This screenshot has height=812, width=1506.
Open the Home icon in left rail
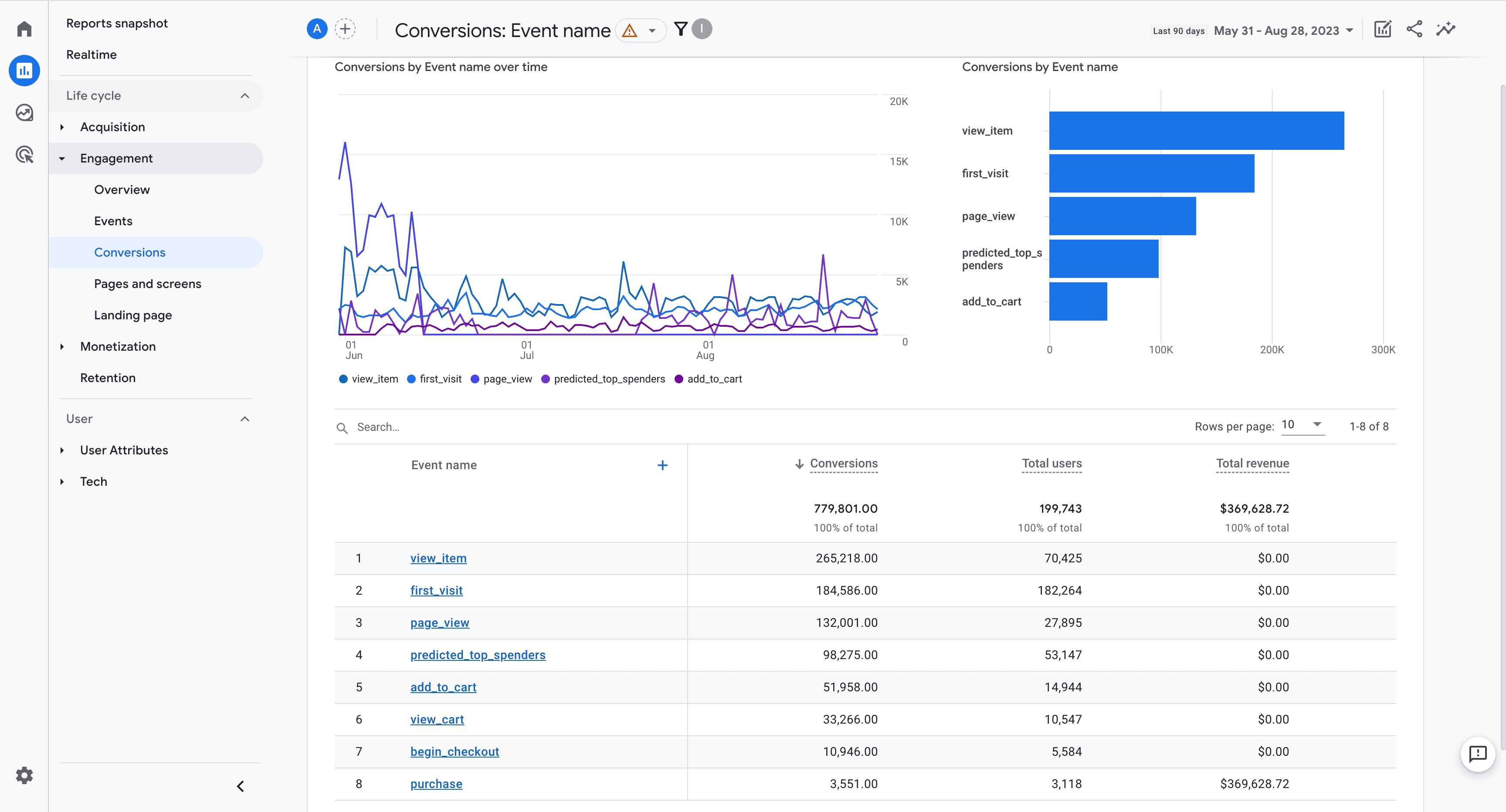(x=24, y=29)
